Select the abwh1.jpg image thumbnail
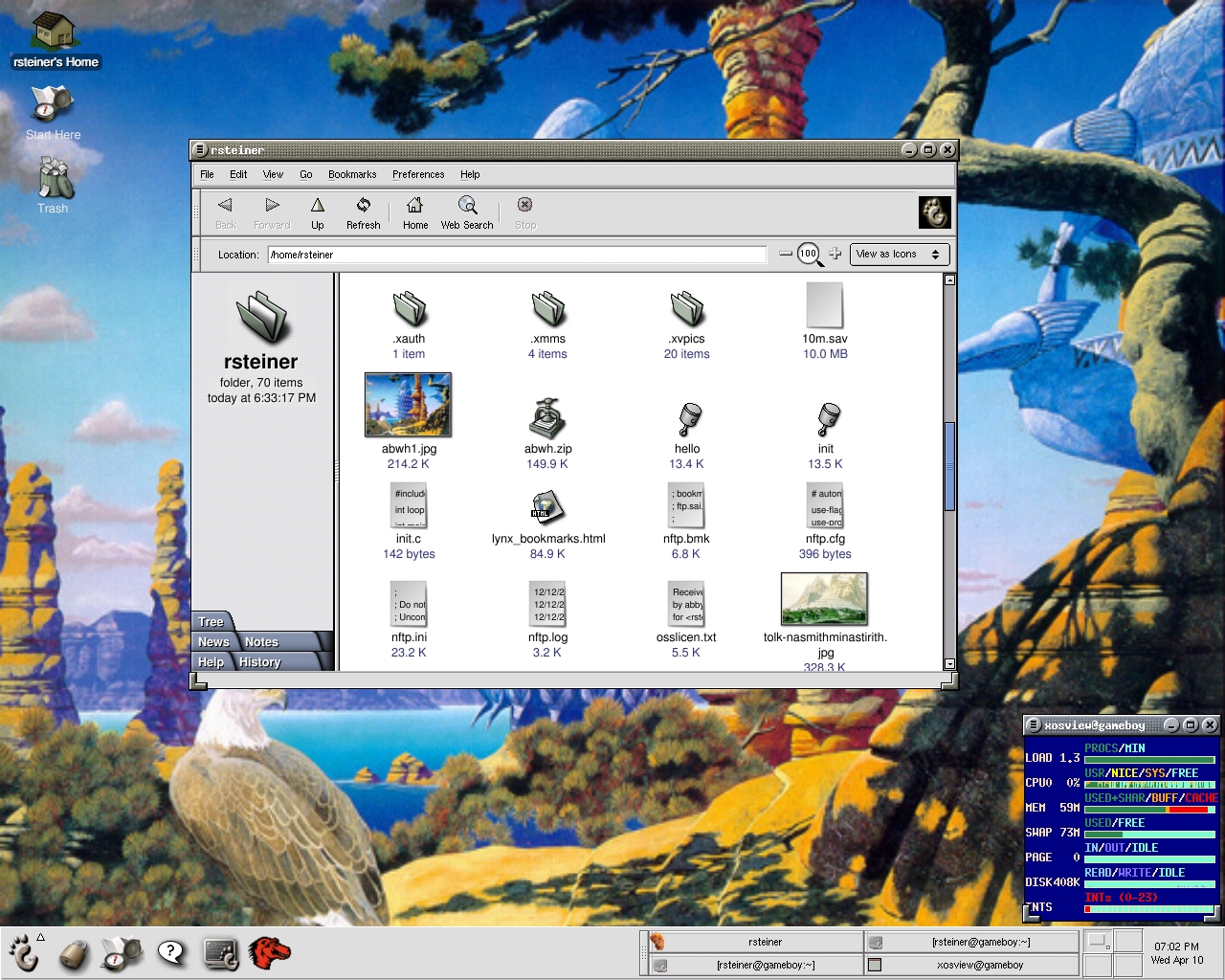 pyautogui.click(x=409, y=405)
